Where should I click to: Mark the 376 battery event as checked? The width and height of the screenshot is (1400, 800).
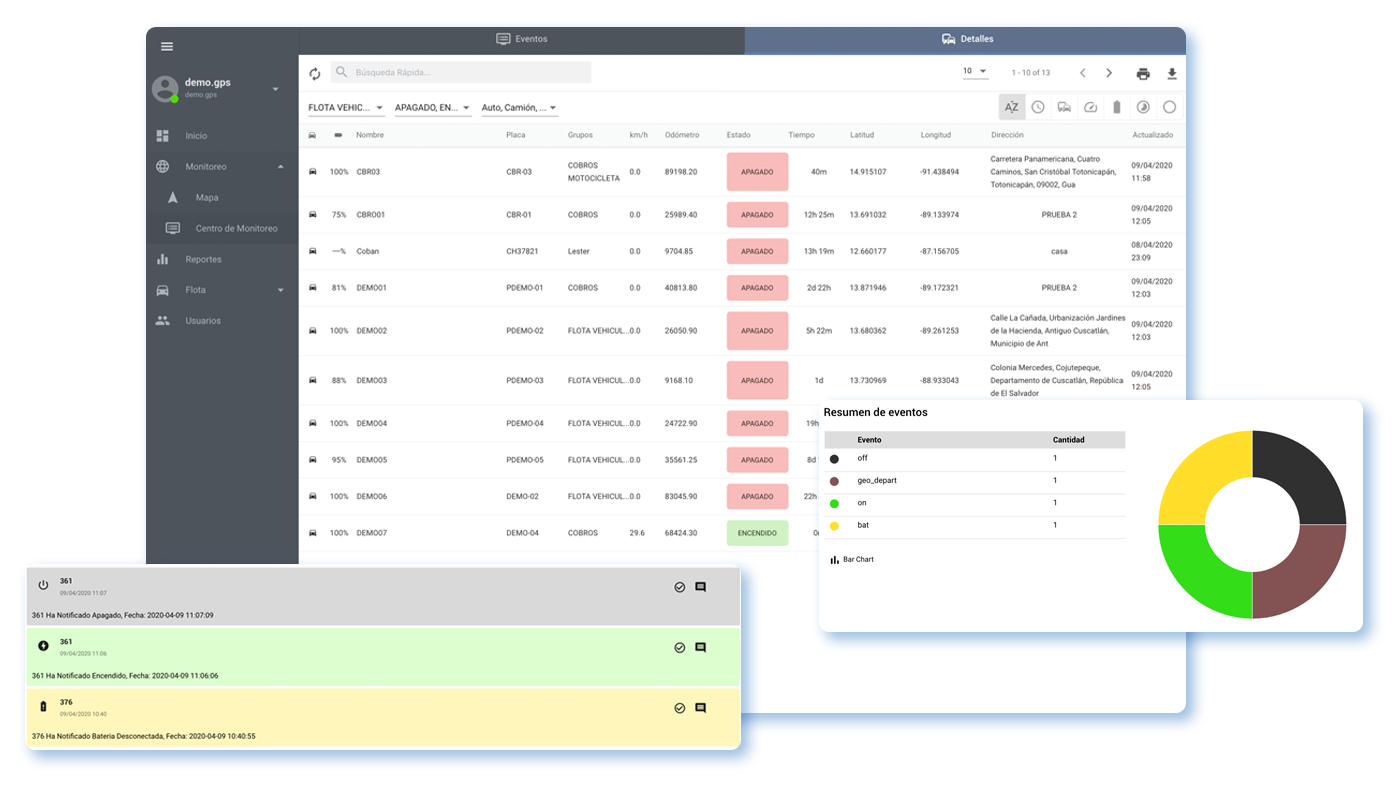point(680,708)
